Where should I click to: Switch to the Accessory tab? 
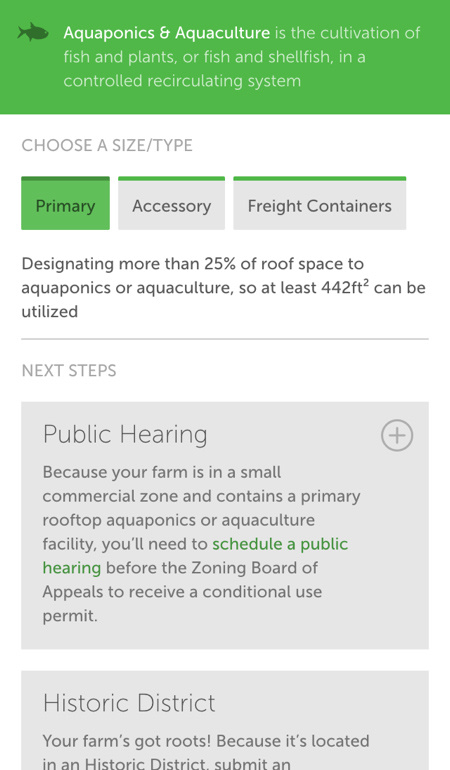pos(171,203)
